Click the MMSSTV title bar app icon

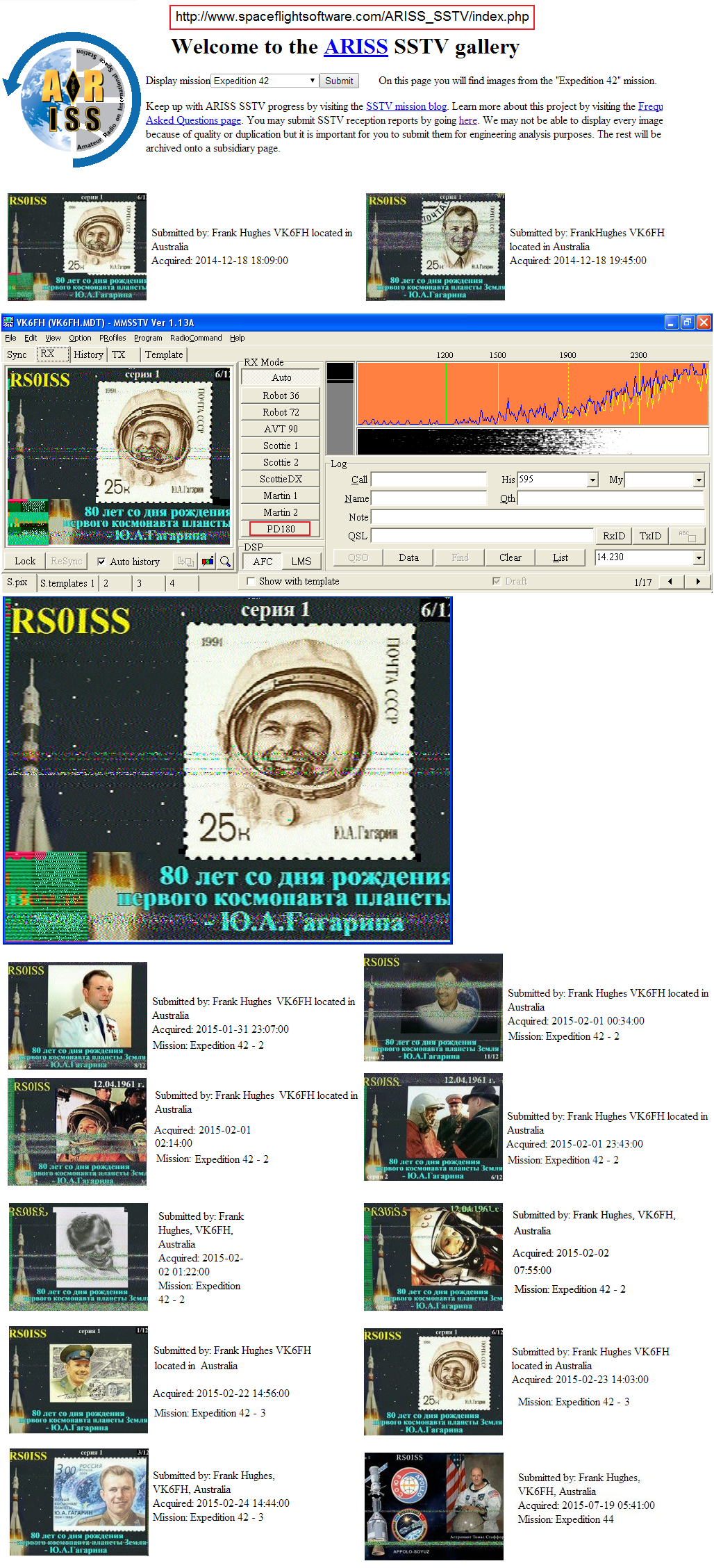[x=8, y=322]
